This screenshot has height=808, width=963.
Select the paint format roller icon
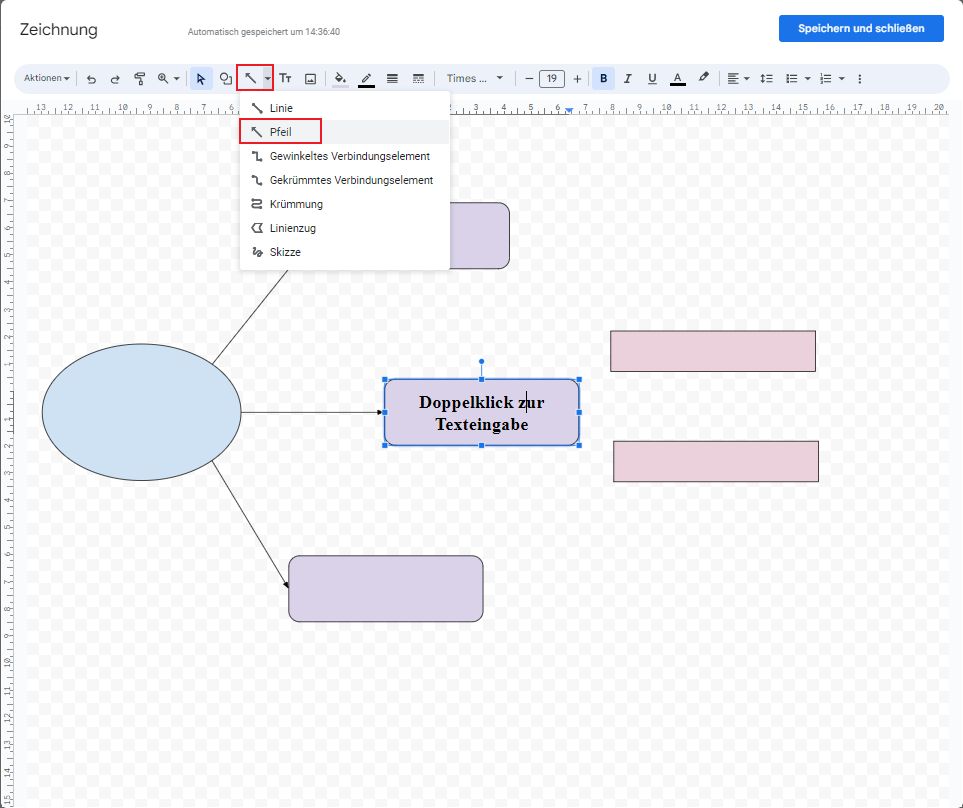140,79
